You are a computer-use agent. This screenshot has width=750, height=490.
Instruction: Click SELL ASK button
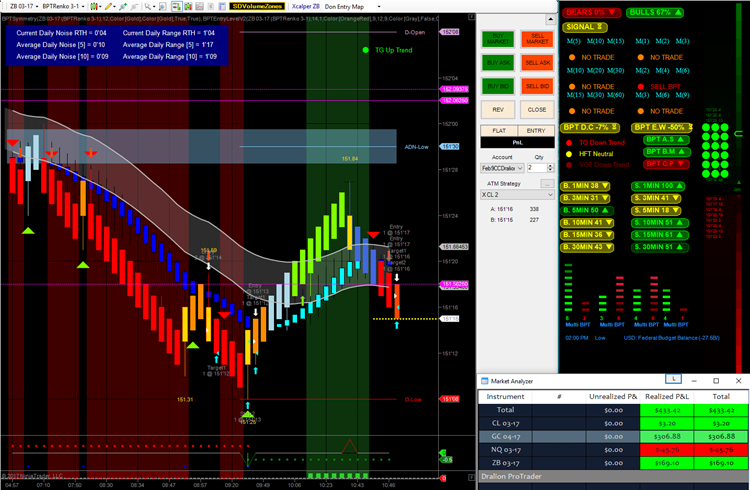537,63
